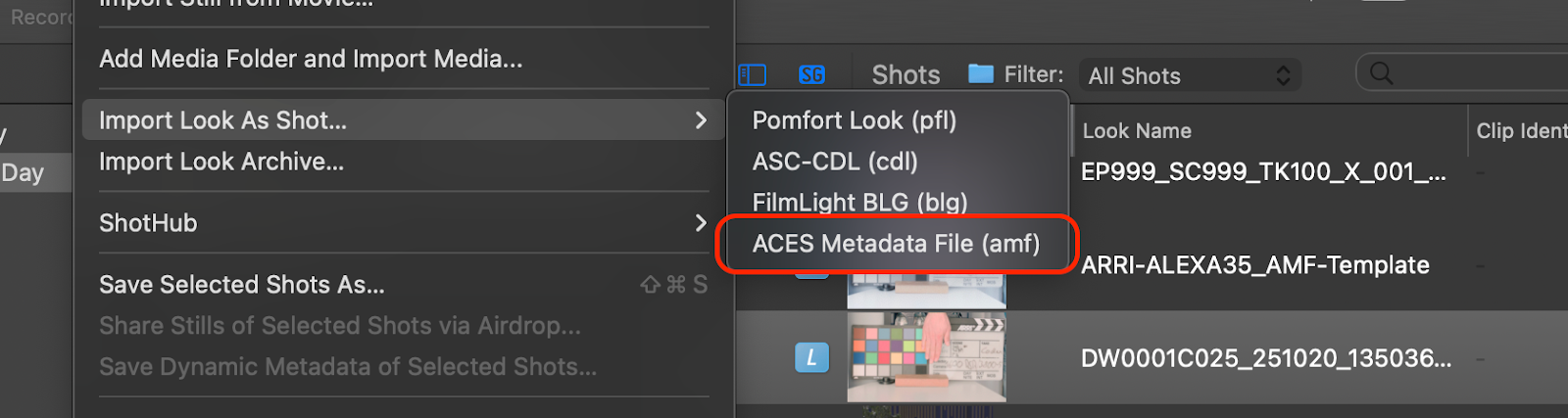Toggle the sidebar panel layout icon
Viewport: 1568px width, 418px height.
pos(752,74)
